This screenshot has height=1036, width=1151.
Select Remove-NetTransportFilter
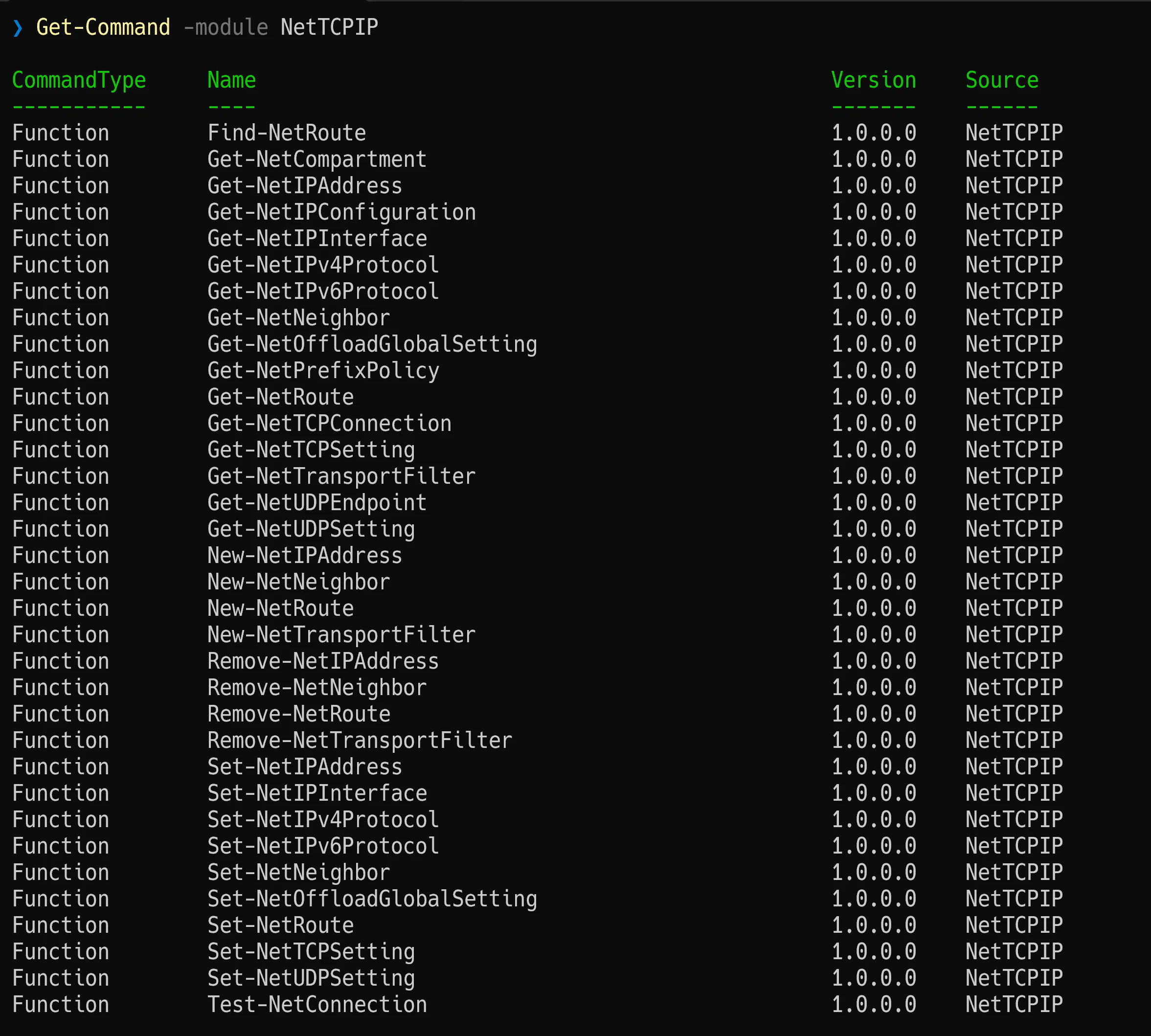pyautogui.click(x=360, y=741)
